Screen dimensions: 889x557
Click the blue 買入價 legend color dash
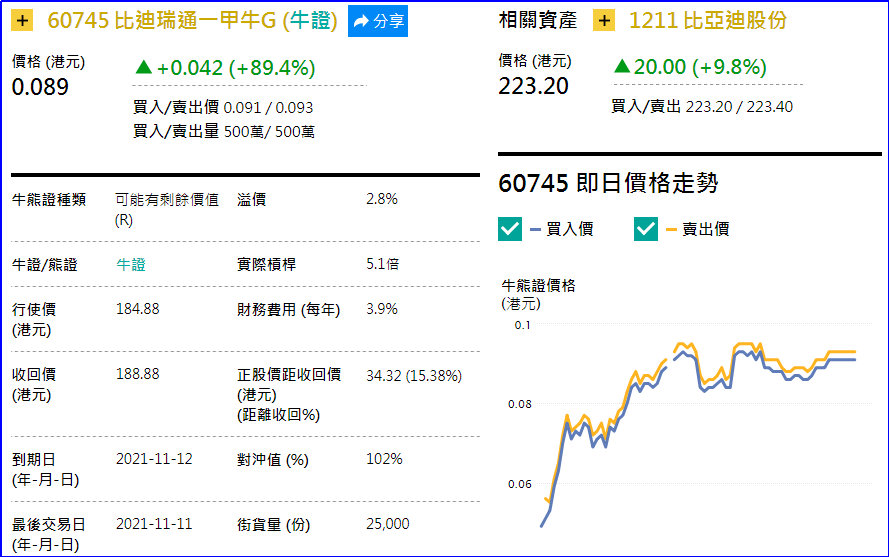coord(535,230)
